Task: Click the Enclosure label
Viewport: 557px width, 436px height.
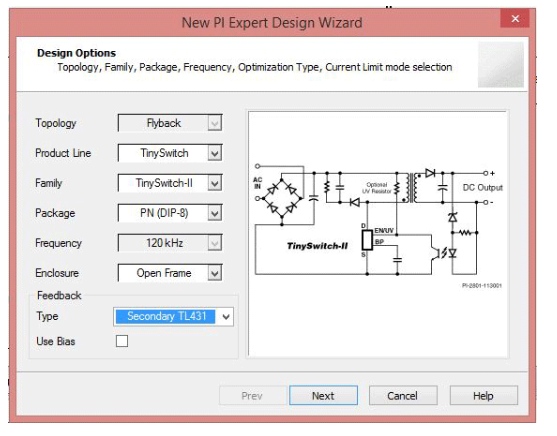Action: click(57, 273)
